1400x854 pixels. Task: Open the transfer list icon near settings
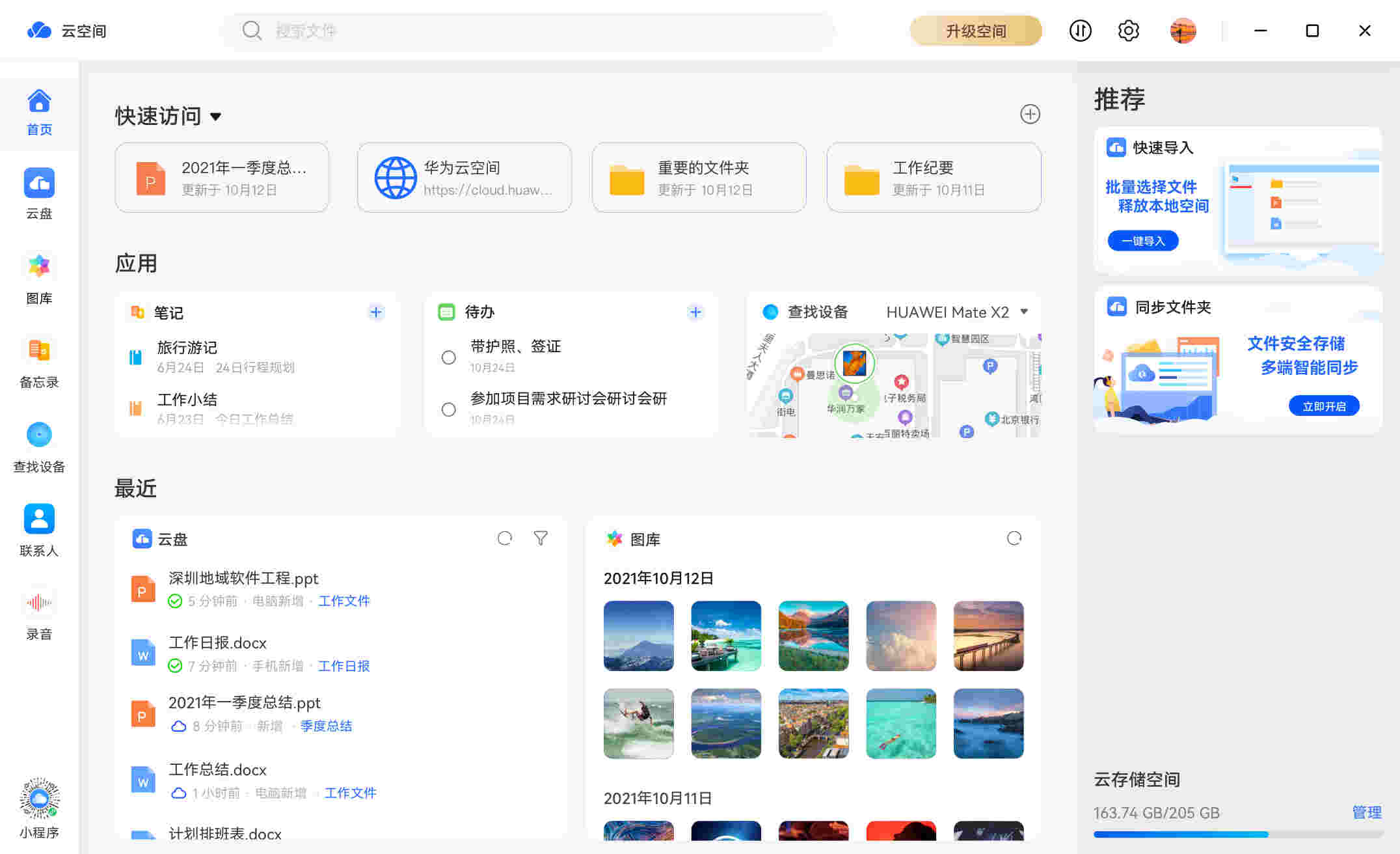[1080, 31]
